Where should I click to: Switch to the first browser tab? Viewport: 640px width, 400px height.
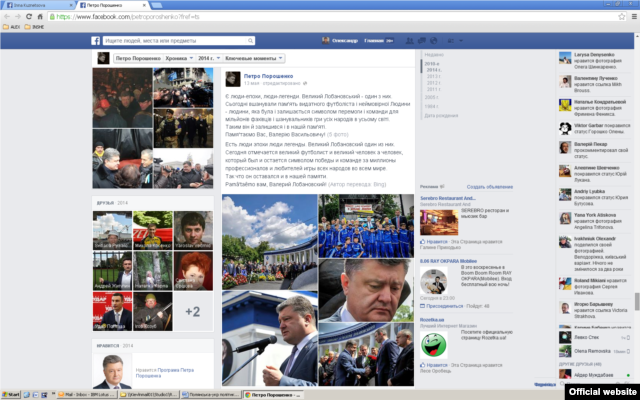point(28,5)
